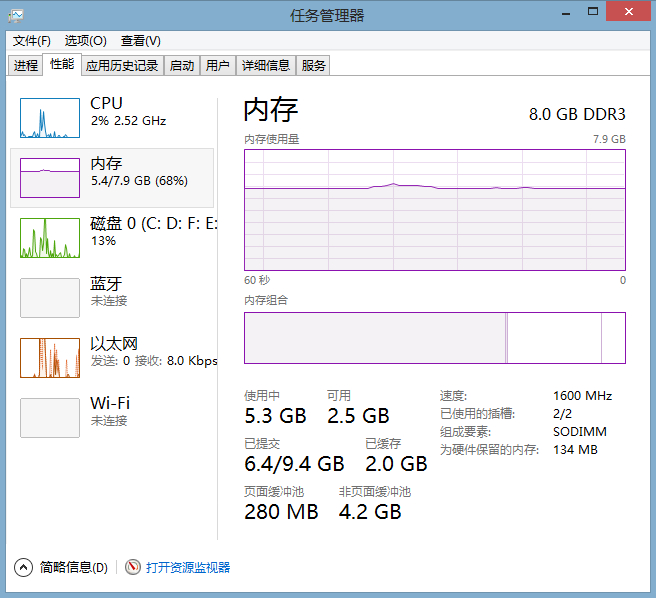Open the 打开资源监视器 link
The width and height of the screenshot is (656, 598).
[188, 567]
